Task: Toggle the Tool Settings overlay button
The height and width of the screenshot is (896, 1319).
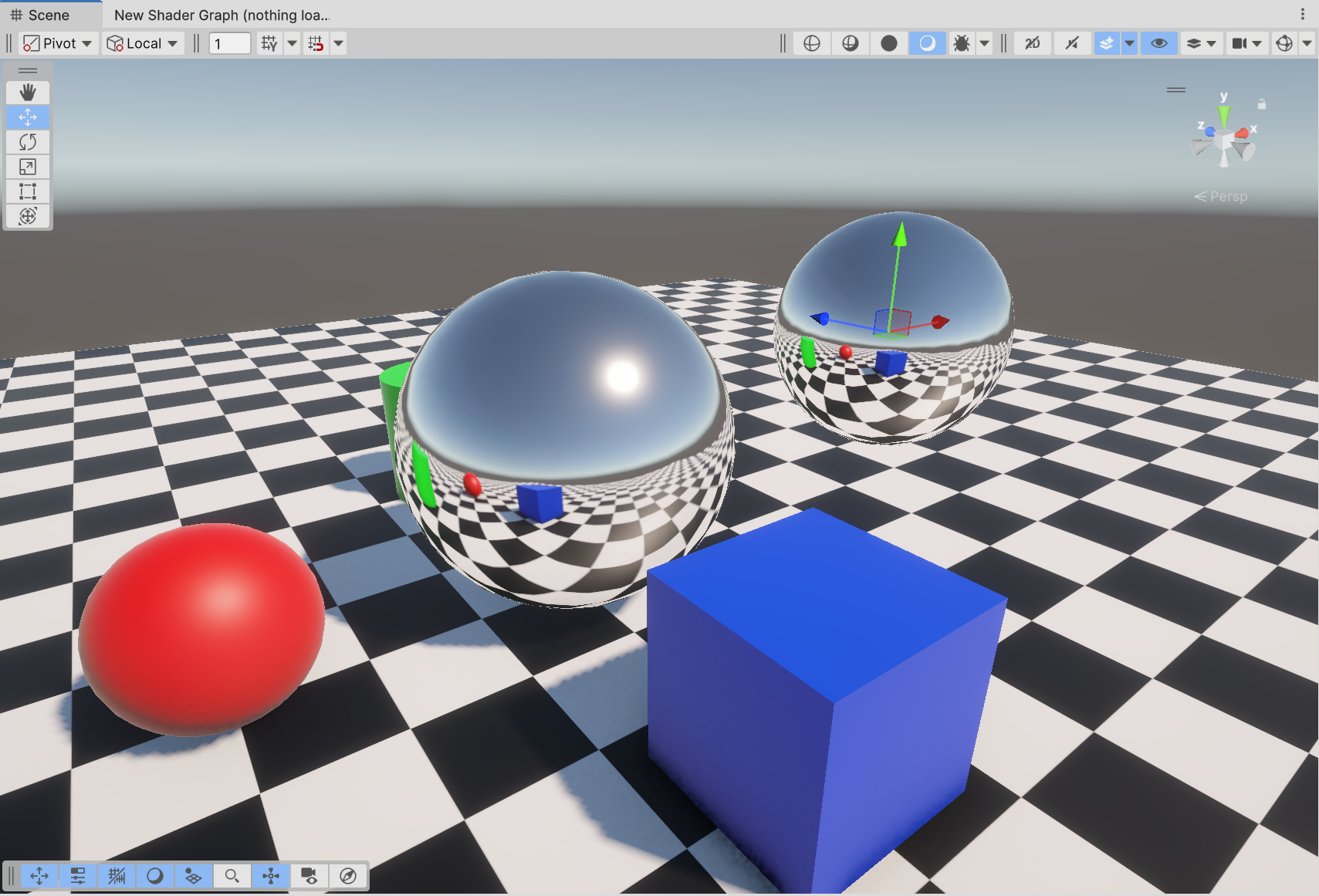Action: point(78,876)
